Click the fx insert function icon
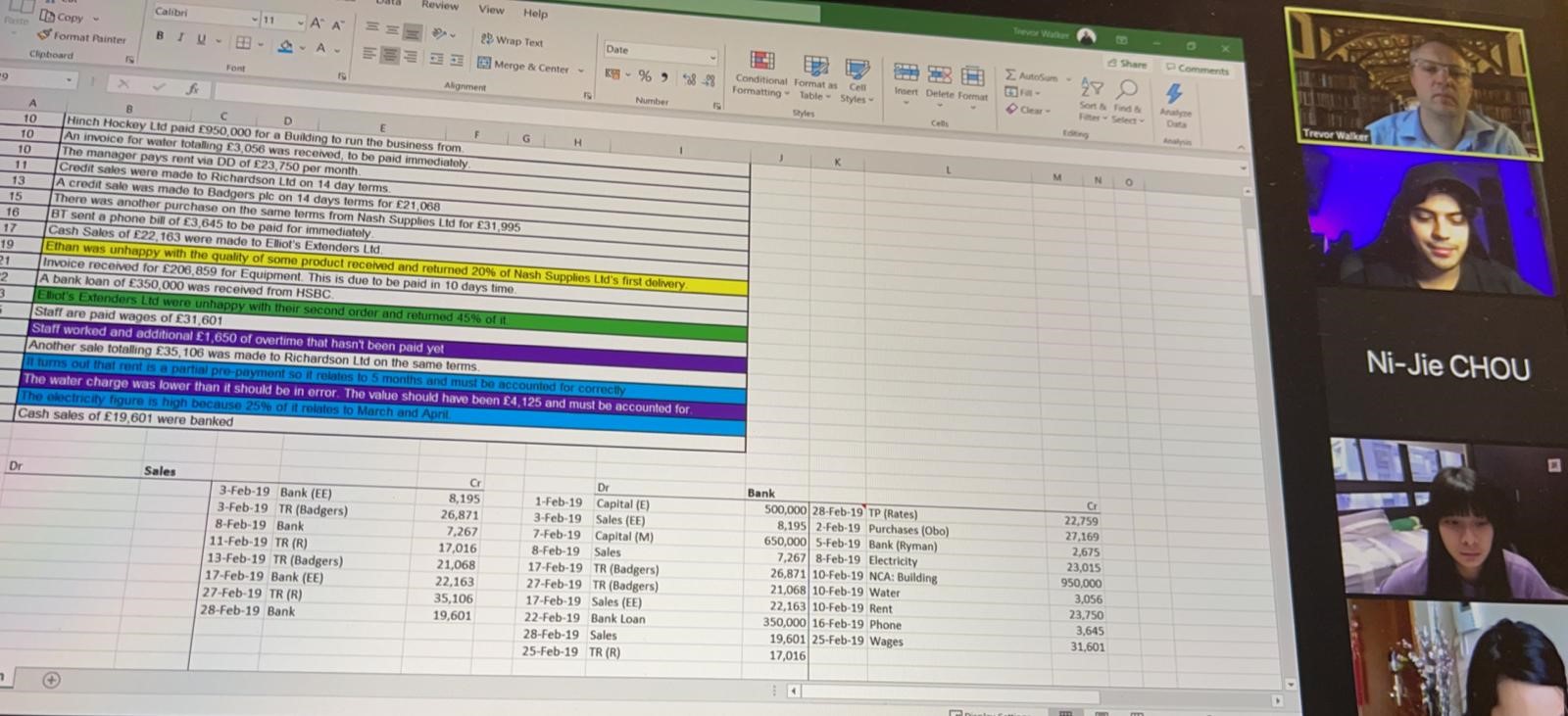 click(x=193, y=89)
